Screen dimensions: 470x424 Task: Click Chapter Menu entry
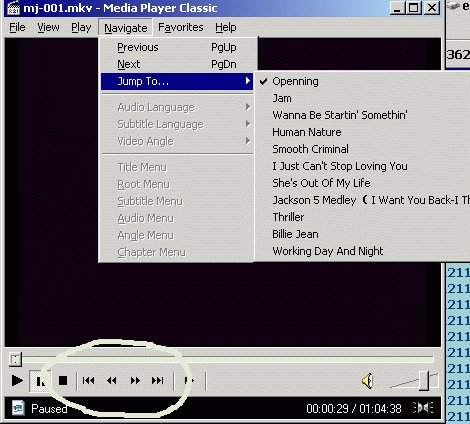pyautogui.click(x=177, y=252)
